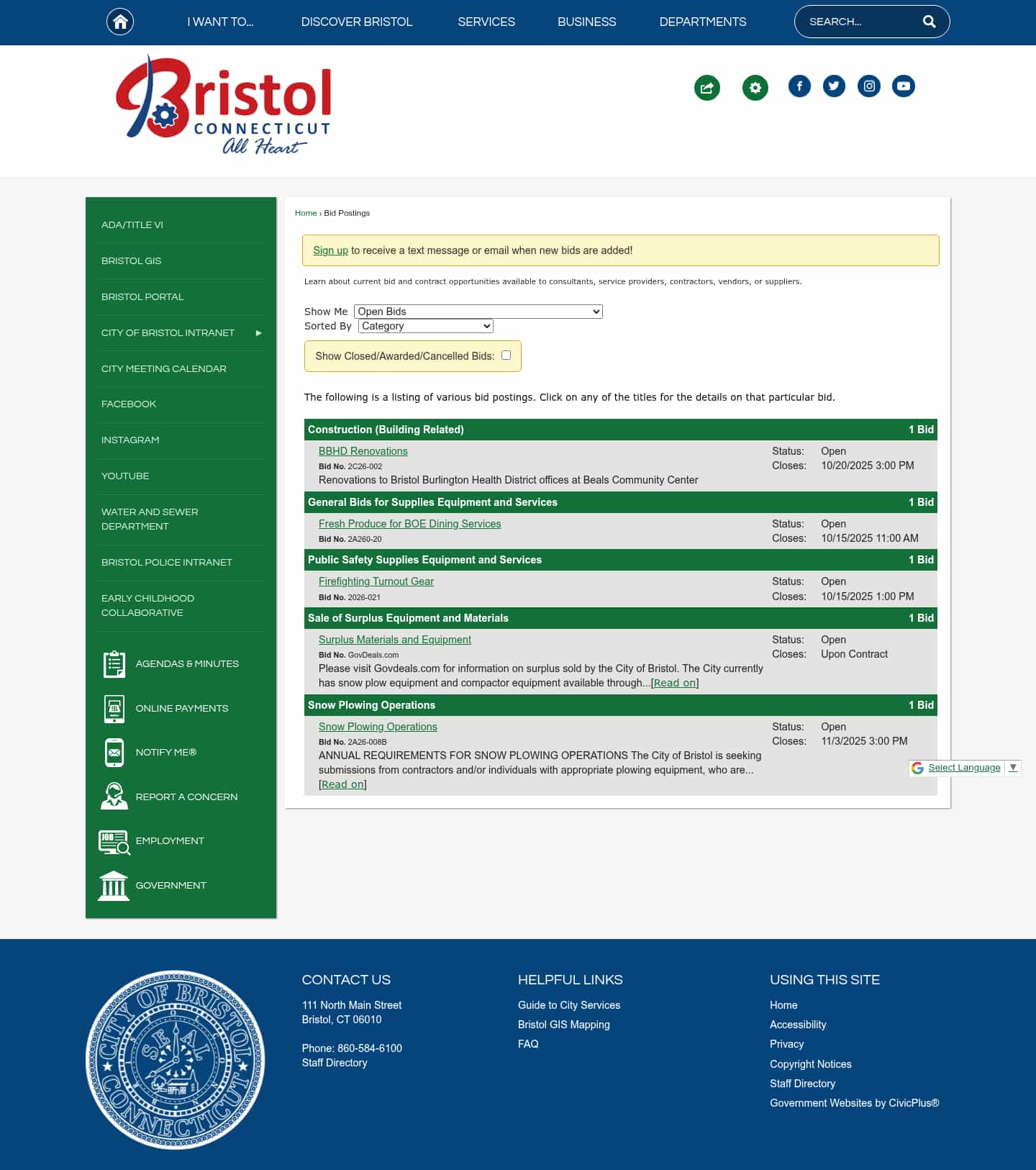Click the Sign up link

click(330, 250)
